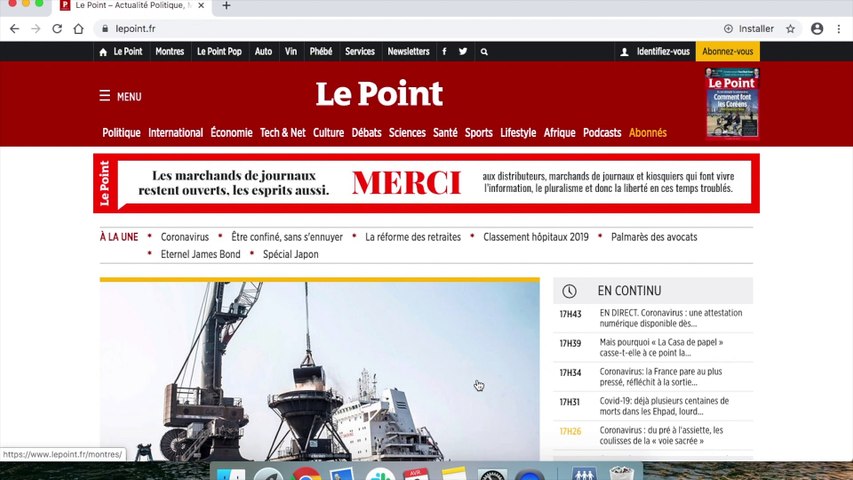Open 17H34 'la France pare au plus pressé' headline

coord(660,377)
